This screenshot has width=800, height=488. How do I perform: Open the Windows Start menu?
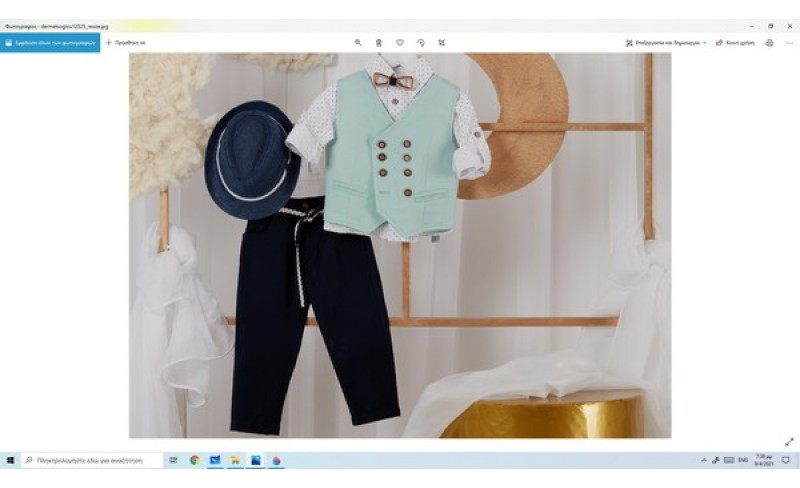(x=10, y=460)
